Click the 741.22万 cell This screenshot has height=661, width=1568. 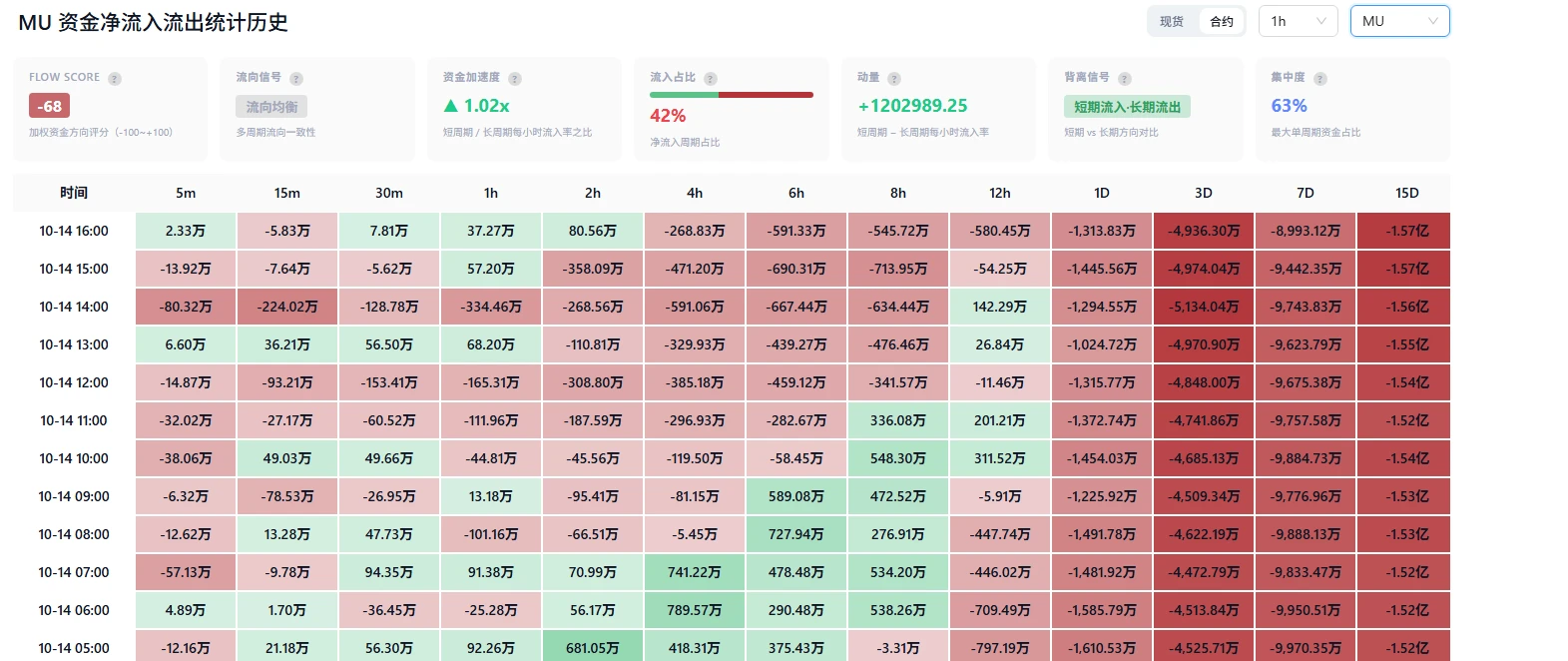tap(695, 572)
